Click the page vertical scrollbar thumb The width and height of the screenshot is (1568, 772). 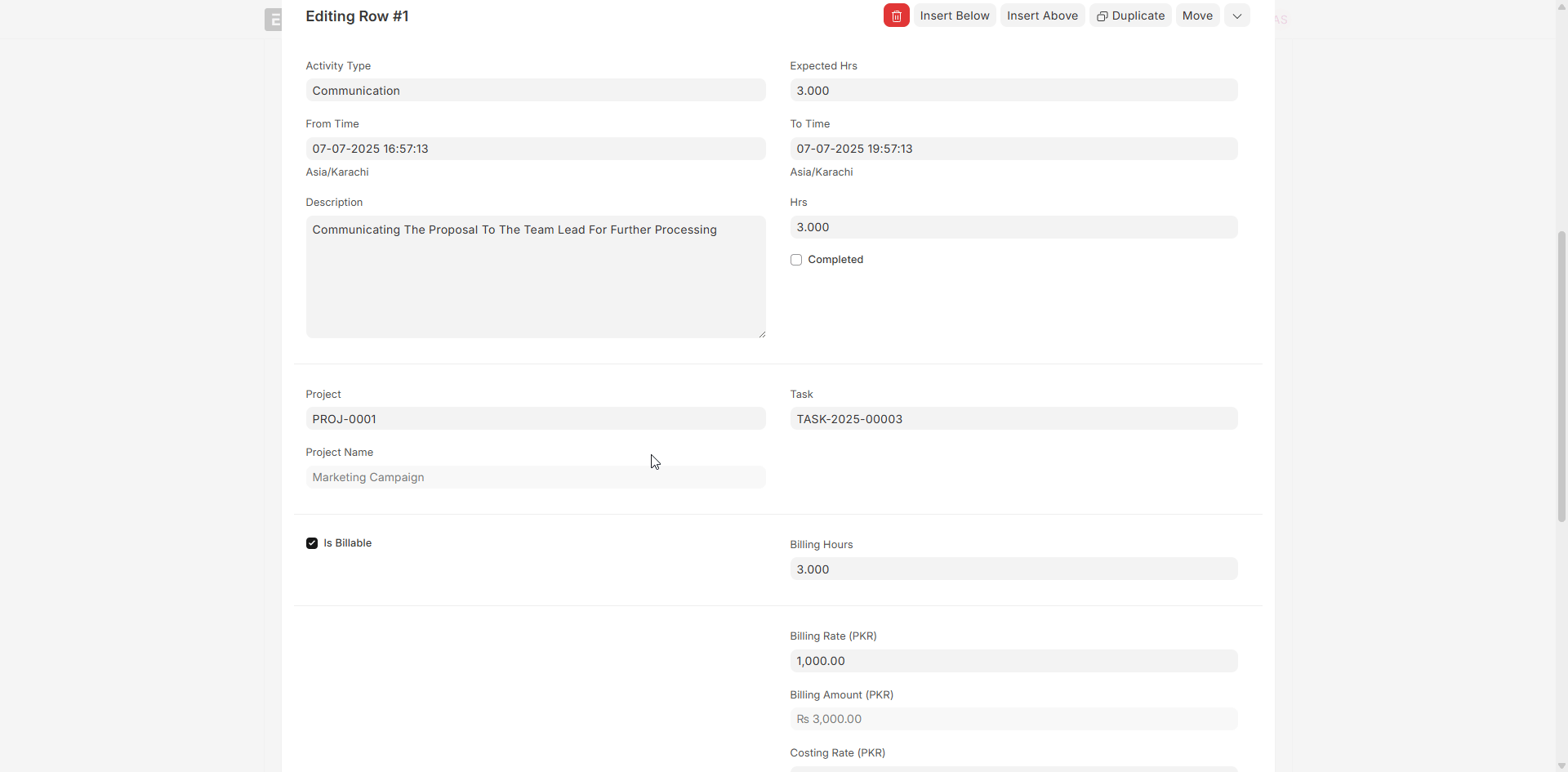(1561, 376)
